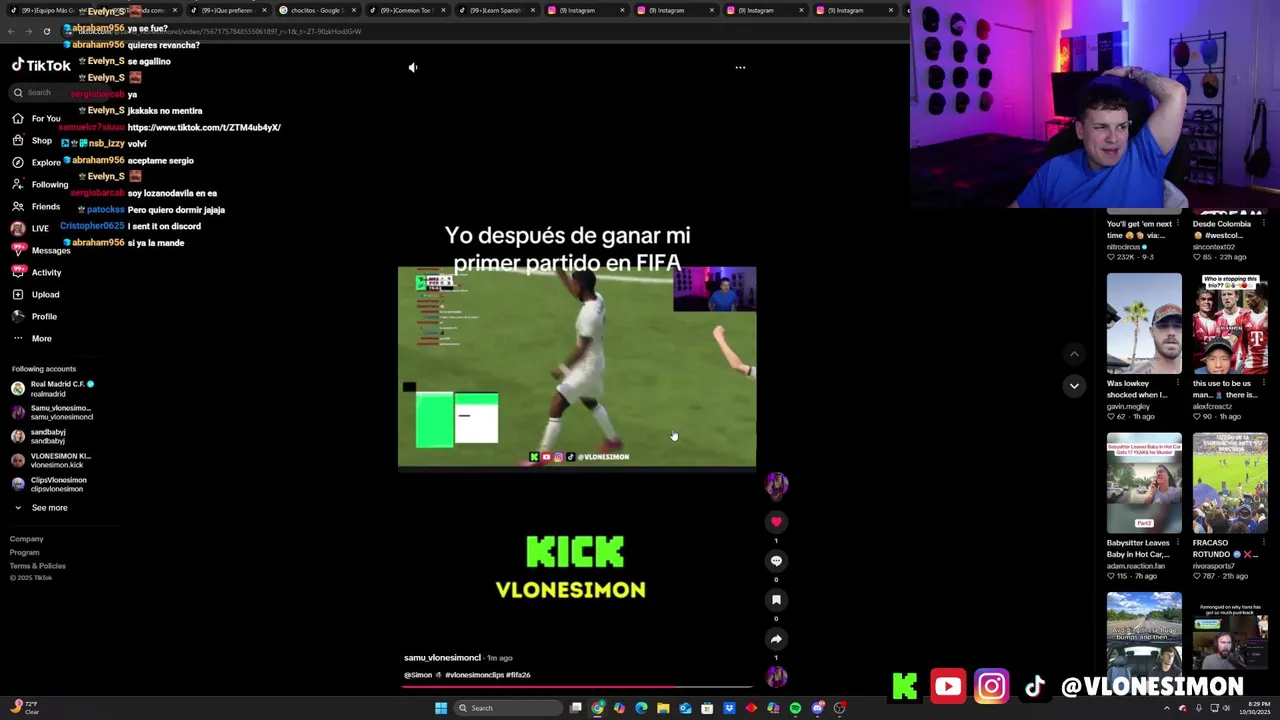This screenshot has width=1280, height=720.
Task: Open Microsoft Edge from the taskbar
Action: point(641,708)
